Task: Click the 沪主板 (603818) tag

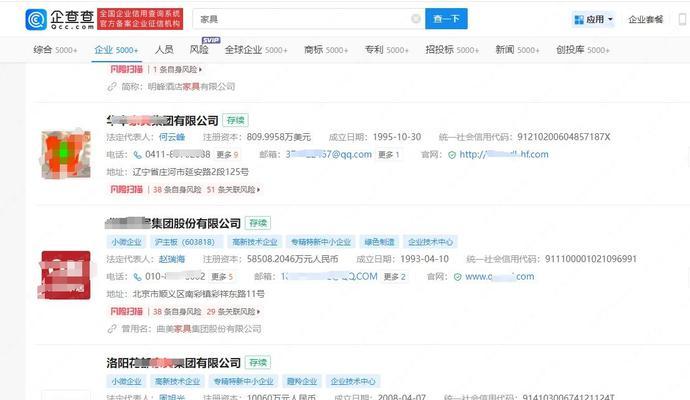Action: click(185, 242)
